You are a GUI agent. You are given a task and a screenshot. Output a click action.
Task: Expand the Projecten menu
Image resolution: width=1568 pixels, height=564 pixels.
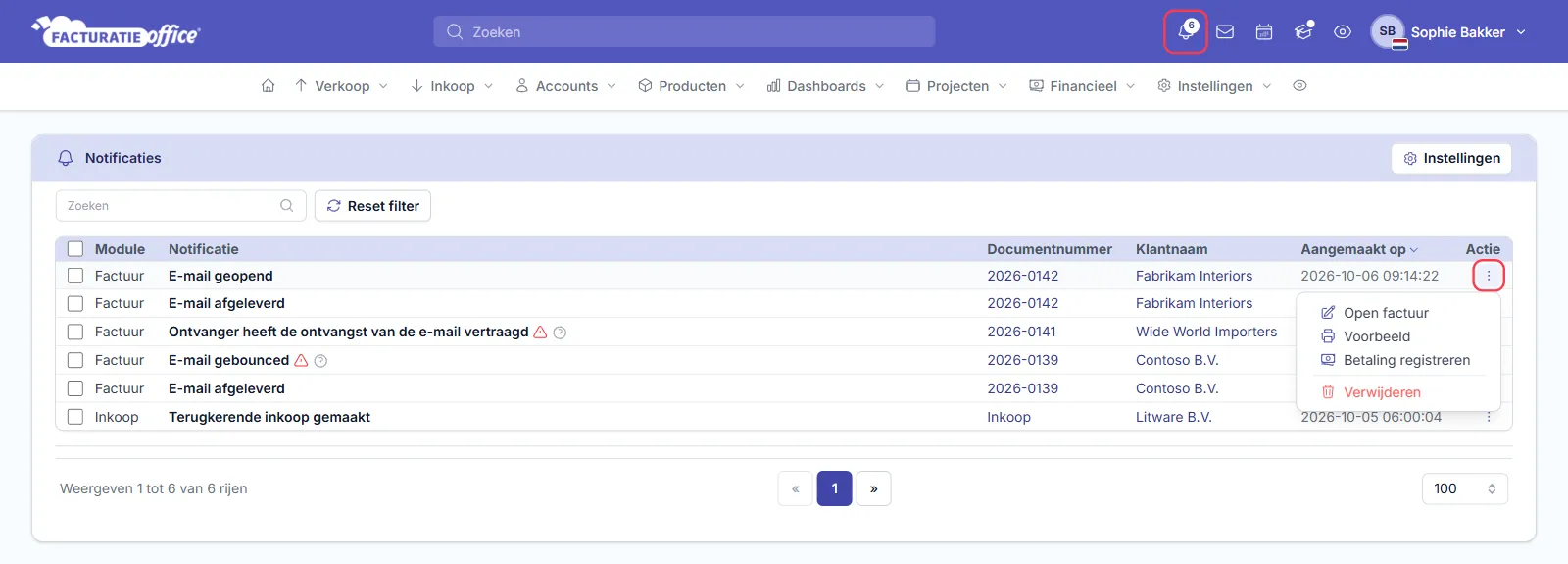click(x=957, y=86)
